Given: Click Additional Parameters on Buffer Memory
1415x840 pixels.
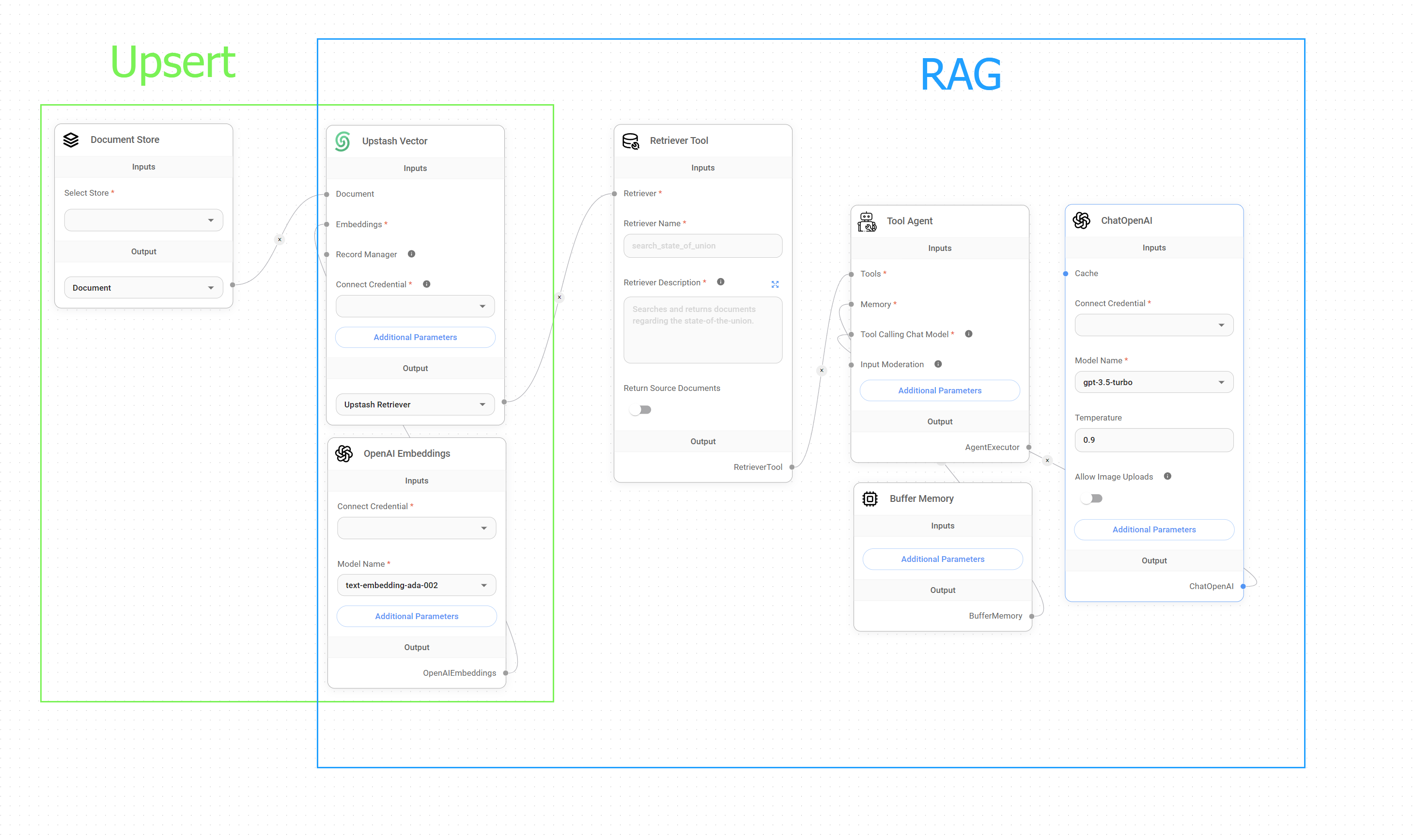Looking at the screenshot, I should (x=942, y=559).
